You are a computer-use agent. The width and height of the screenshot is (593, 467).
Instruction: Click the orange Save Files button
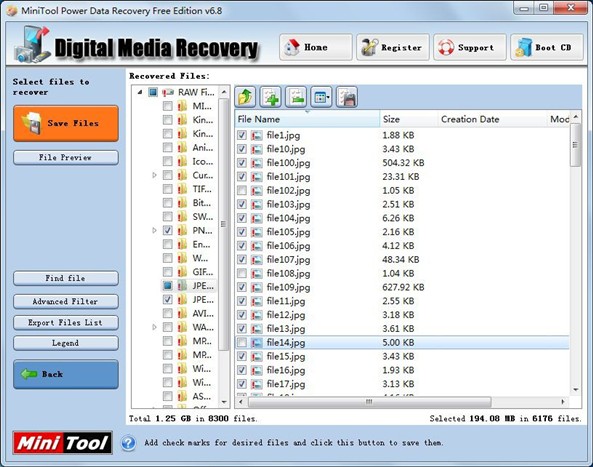click(66, 123)
